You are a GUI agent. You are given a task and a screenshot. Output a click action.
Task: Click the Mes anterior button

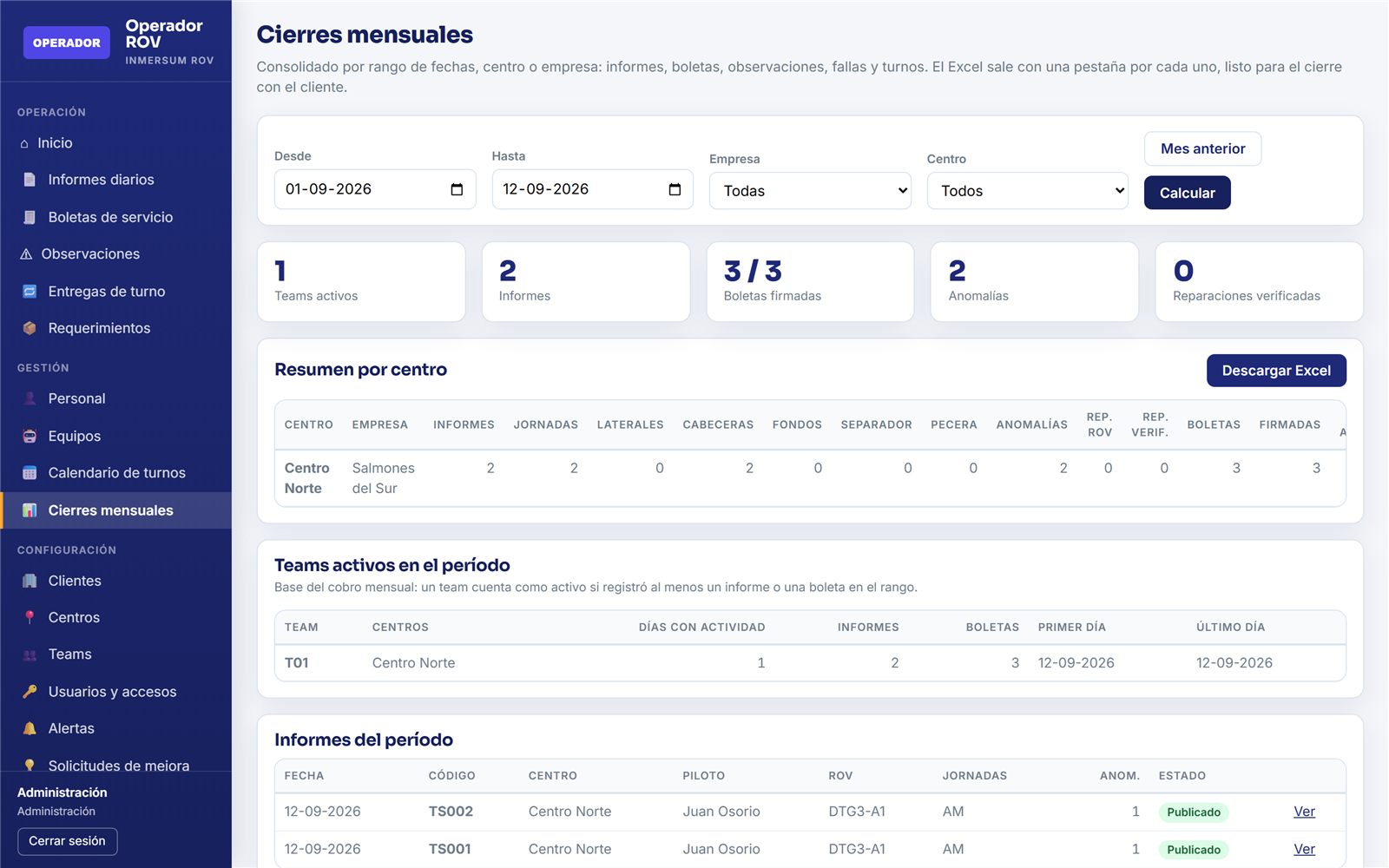coord(1202,148)
